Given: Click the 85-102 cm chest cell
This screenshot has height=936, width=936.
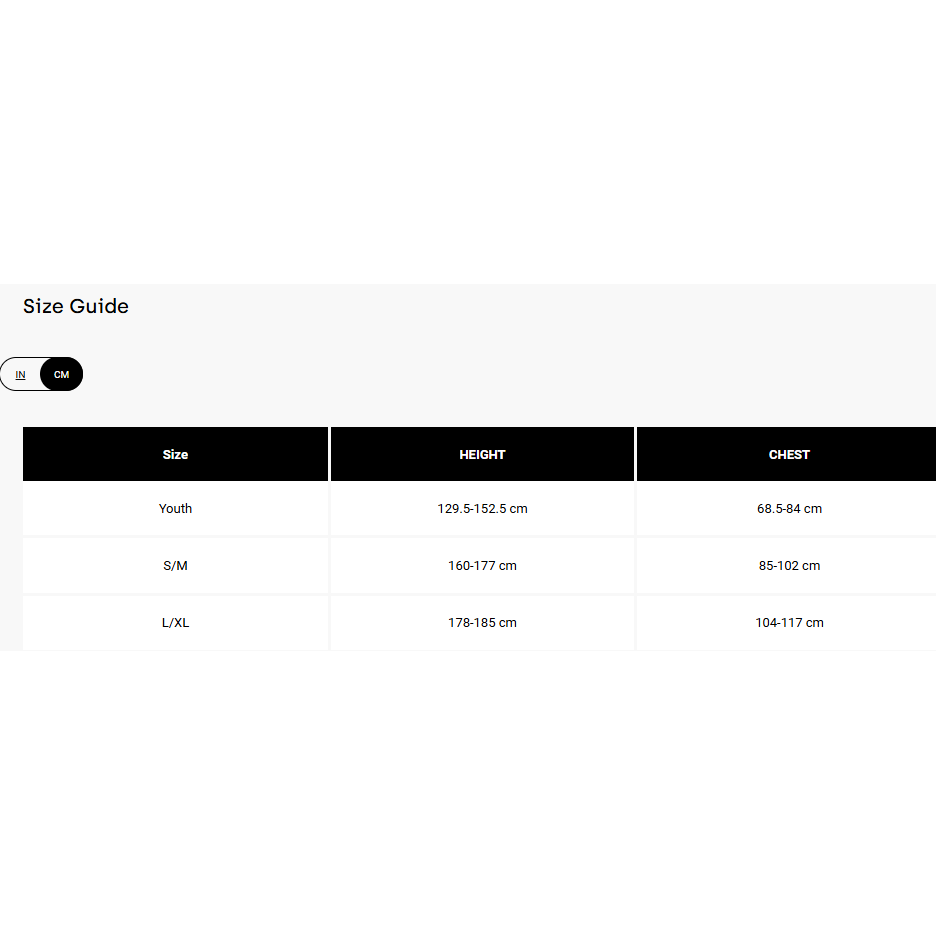Looking at the screenshot, I should click(x=789, y=565).
